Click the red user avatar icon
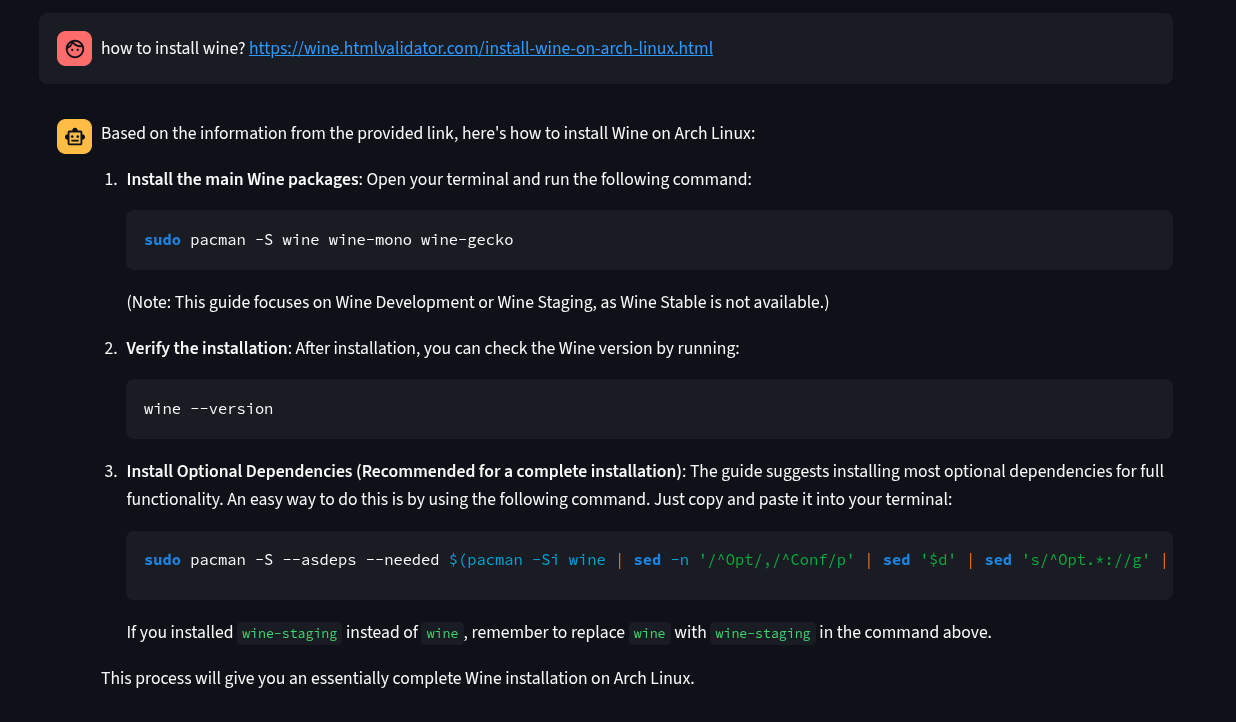This screenshot has width=1236, height=722. point(74,48)
